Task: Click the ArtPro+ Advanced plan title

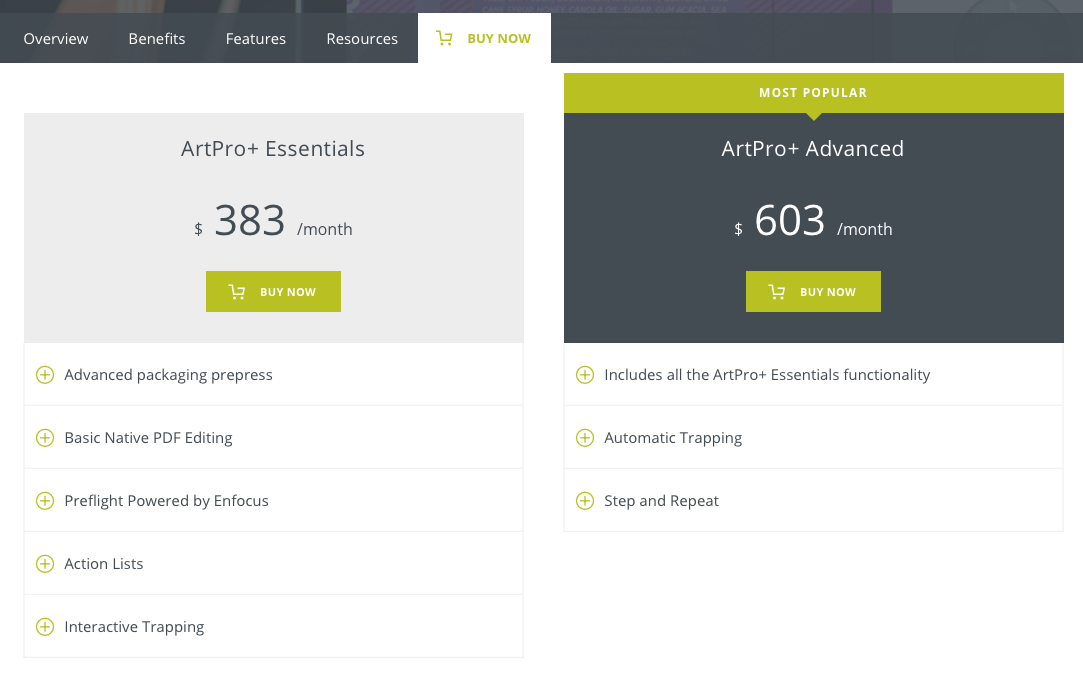Action: 813,149
